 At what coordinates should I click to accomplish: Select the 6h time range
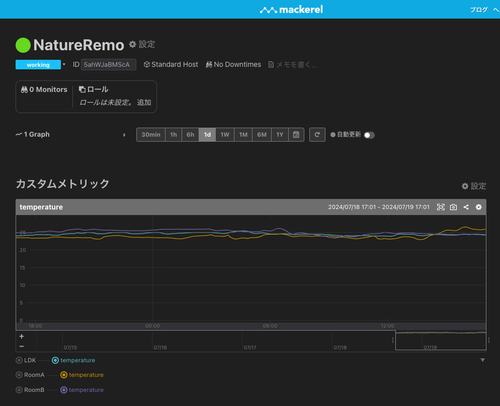tap(190, 135)
